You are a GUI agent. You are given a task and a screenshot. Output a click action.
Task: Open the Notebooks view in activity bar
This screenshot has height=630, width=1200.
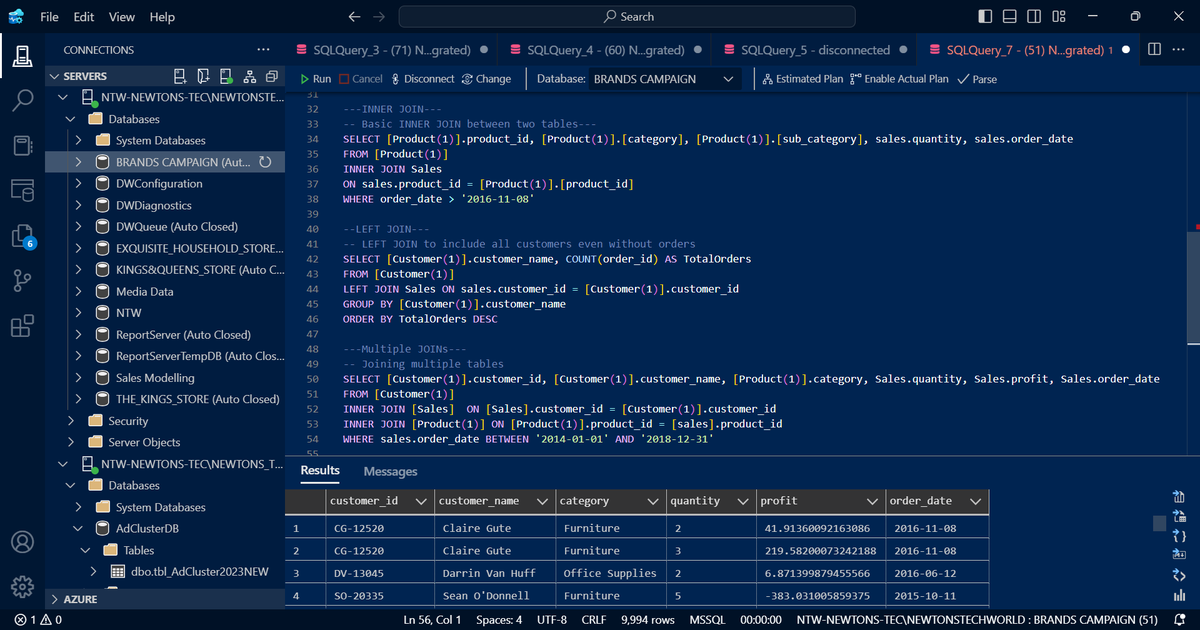coord(22,145)
